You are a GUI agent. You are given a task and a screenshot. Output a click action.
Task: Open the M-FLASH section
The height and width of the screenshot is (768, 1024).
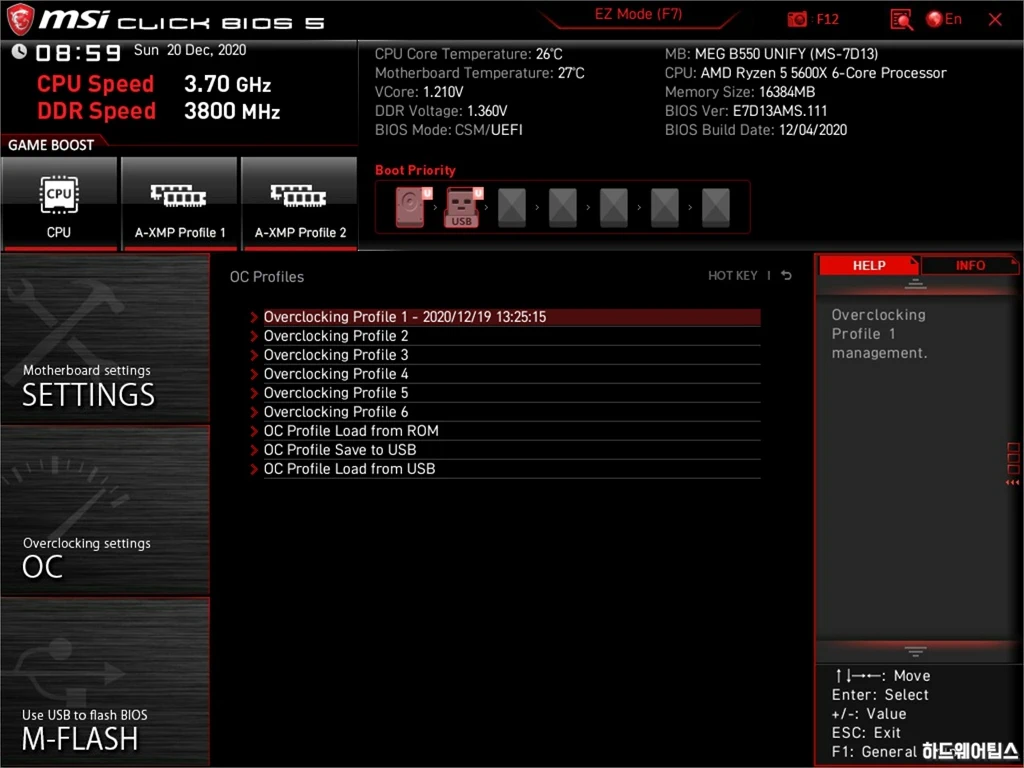105,682
